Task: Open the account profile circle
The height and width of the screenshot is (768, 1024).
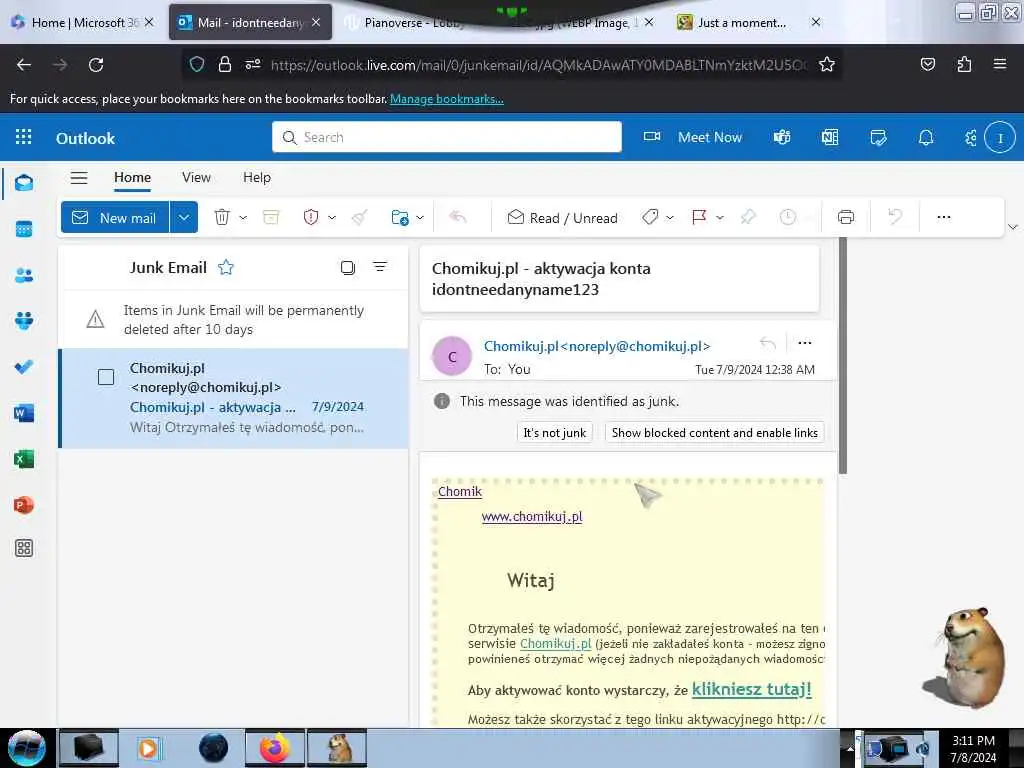Action: (1000, 137)
